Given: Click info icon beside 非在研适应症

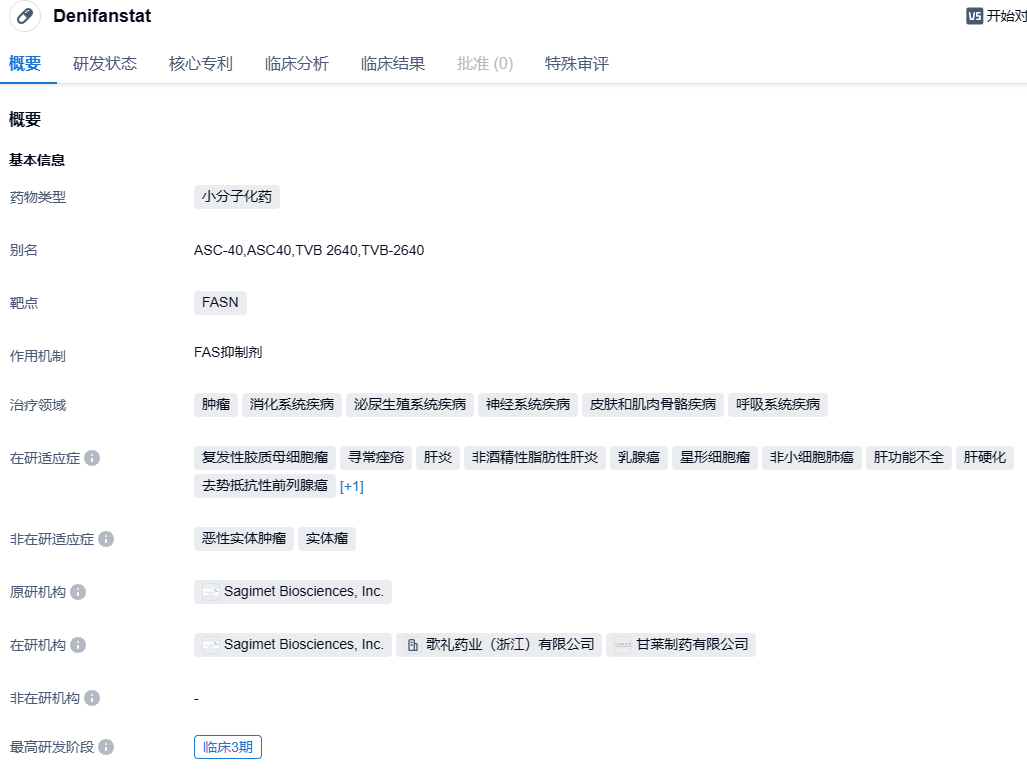Looking at the screenshot, I should coord(106,539).
